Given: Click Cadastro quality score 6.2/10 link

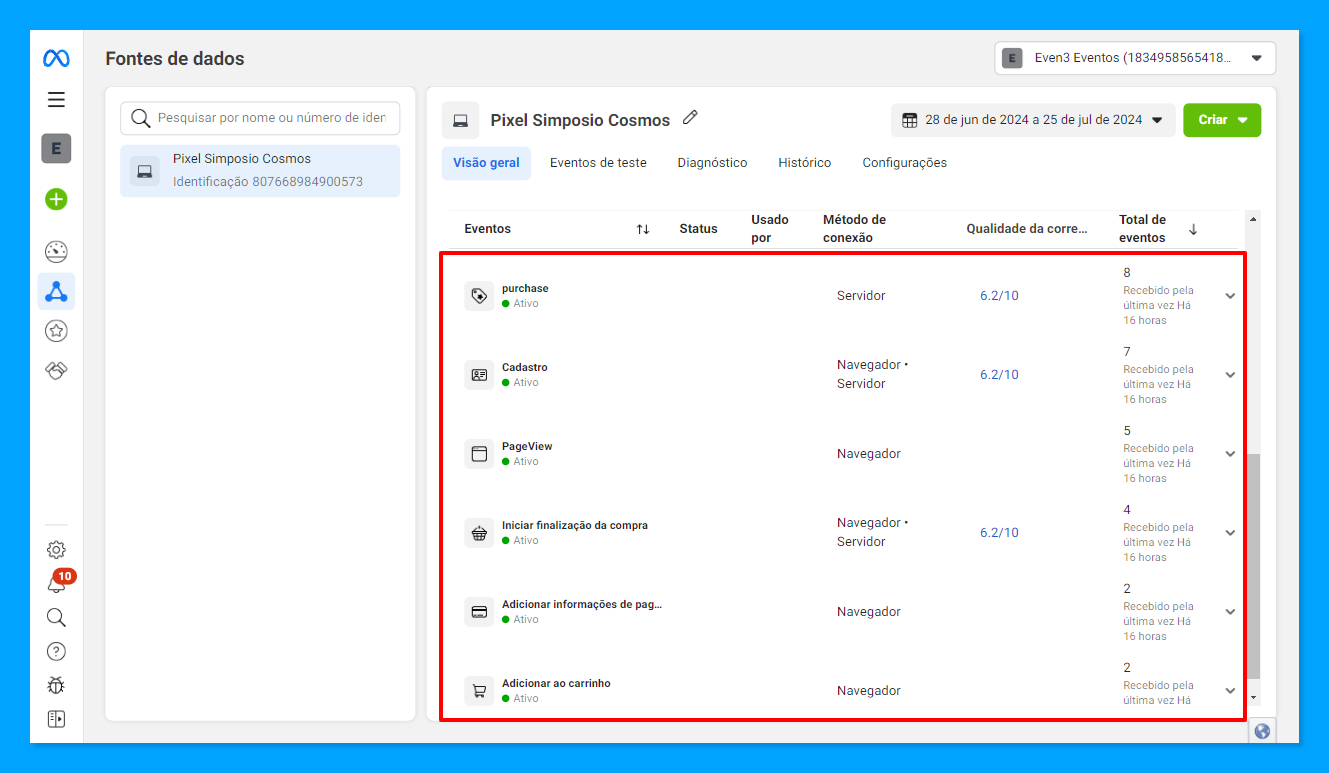Looking at the screenshot, I should pyautogui.click(x=999, y=375).
